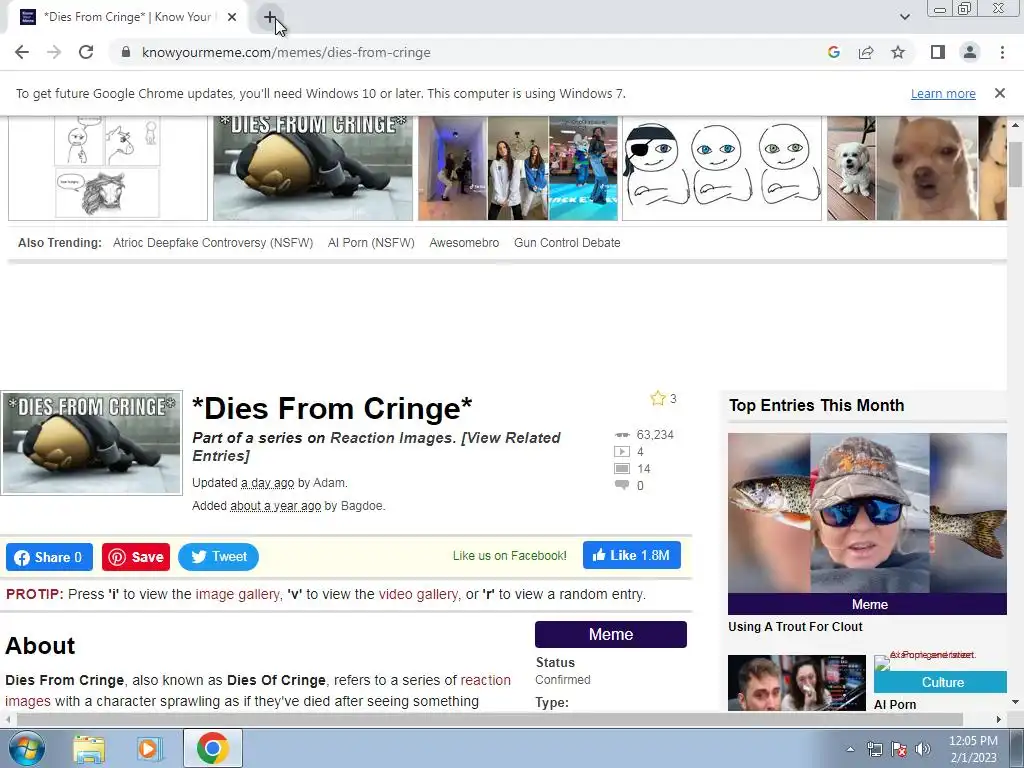This screenshot has height=768, width=1024.
Task: Save entry to Pinterest
Action: click(x=136, y=557)
